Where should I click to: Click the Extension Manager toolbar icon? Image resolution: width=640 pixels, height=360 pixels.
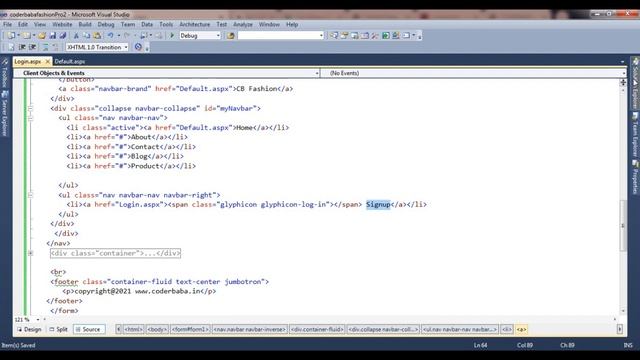click(396, 36)
